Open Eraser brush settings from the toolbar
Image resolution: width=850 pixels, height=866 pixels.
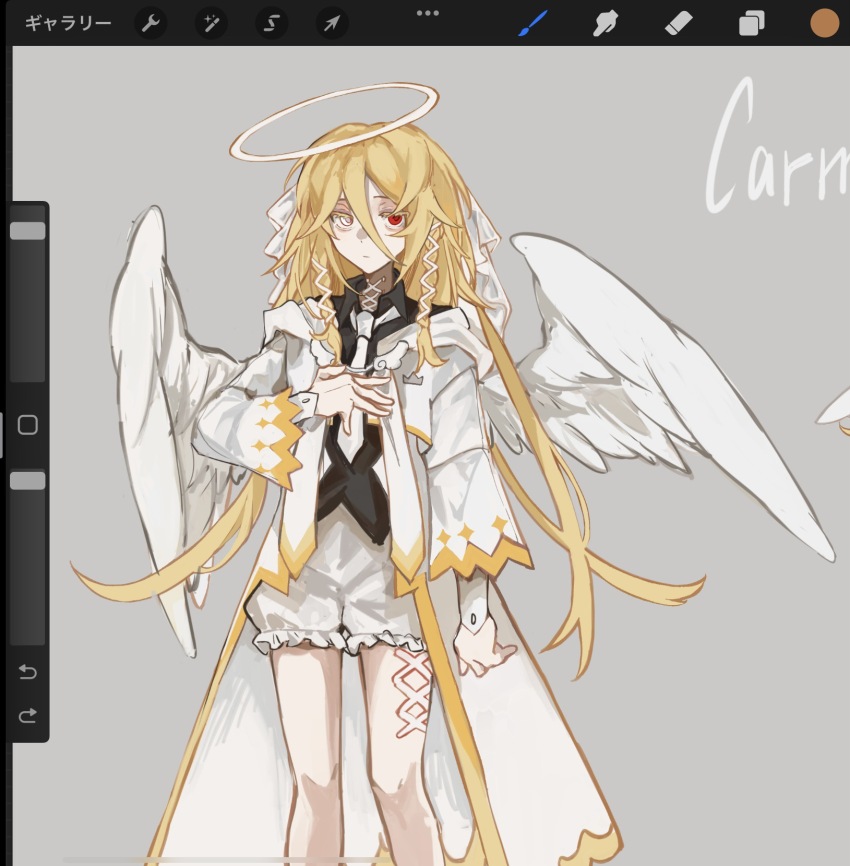[x=679, y=21]
